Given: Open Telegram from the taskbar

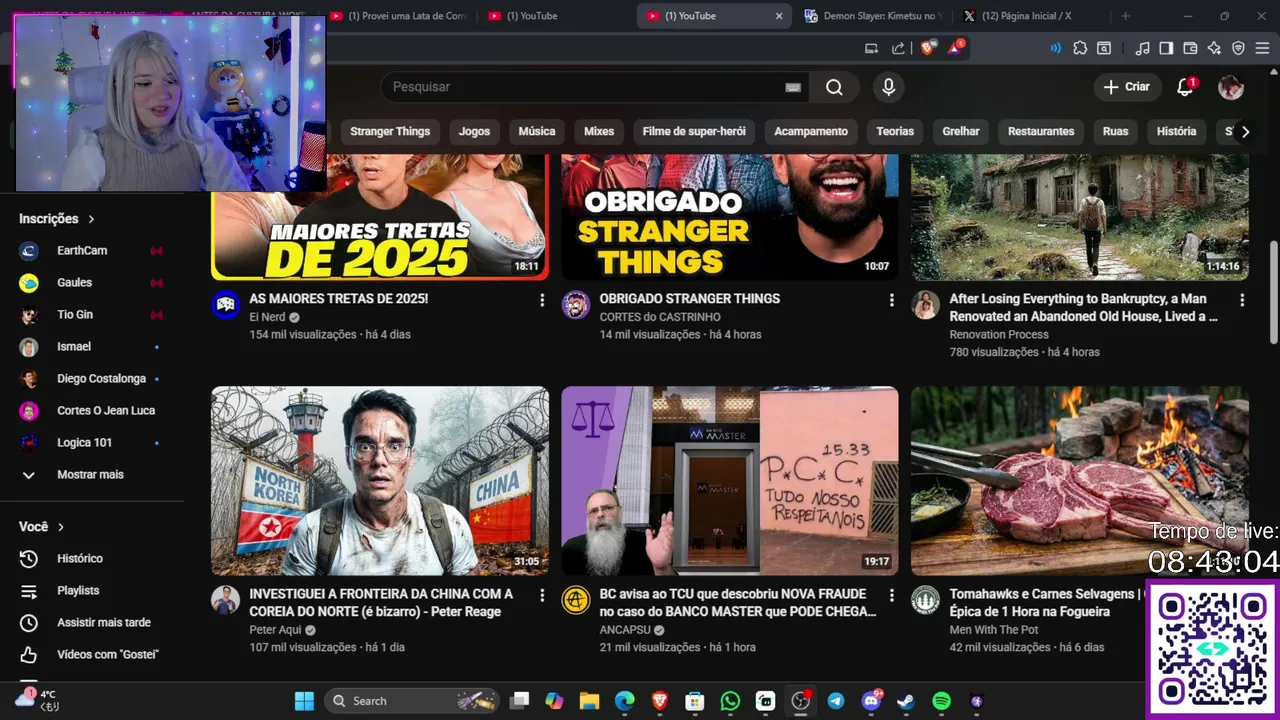Looking at the screenshot, I should coord(835,701).
